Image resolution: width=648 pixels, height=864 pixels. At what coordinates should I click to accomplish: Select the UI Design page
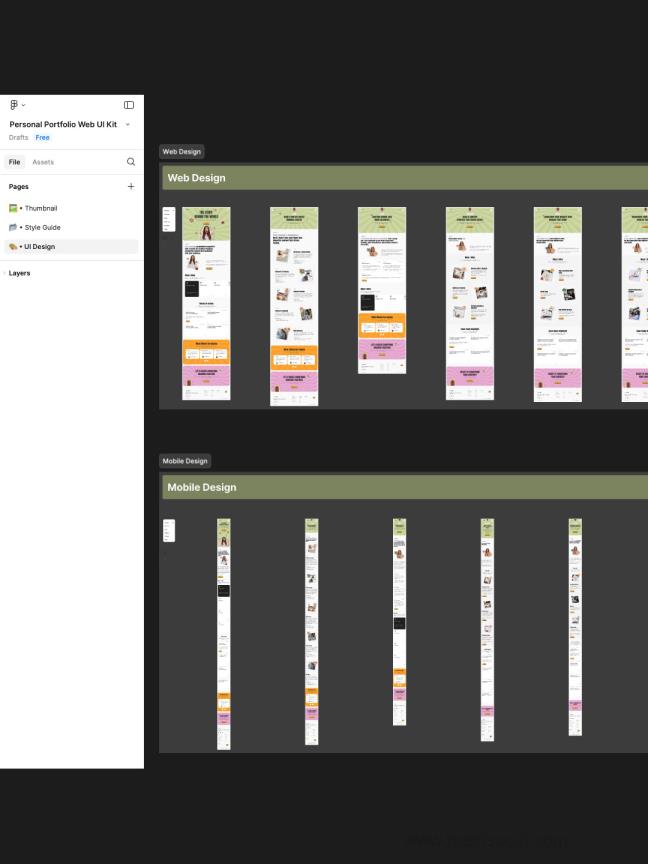coord(39,246)
